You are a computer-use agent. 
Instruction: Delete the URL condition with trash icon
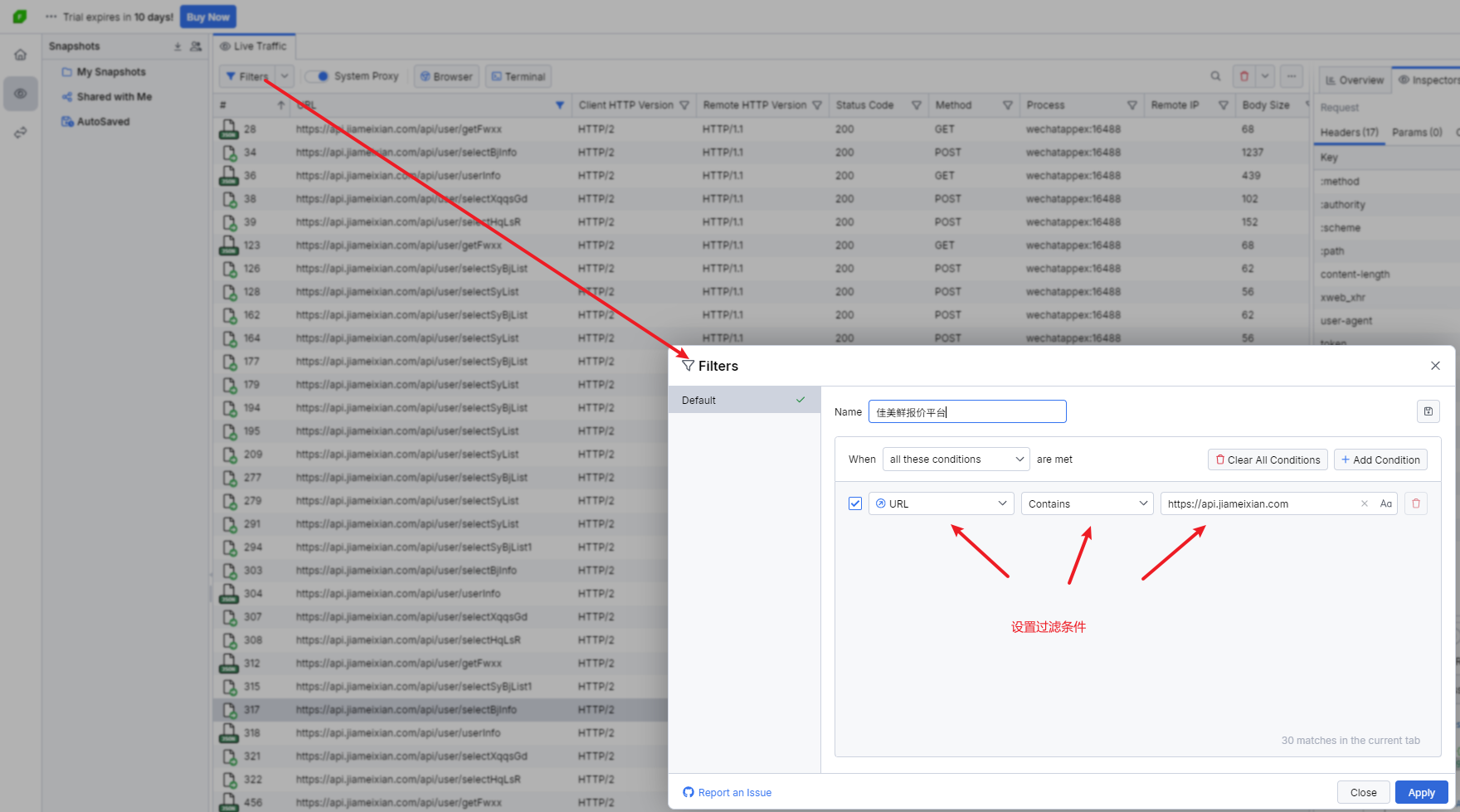tap(1416, 503)
